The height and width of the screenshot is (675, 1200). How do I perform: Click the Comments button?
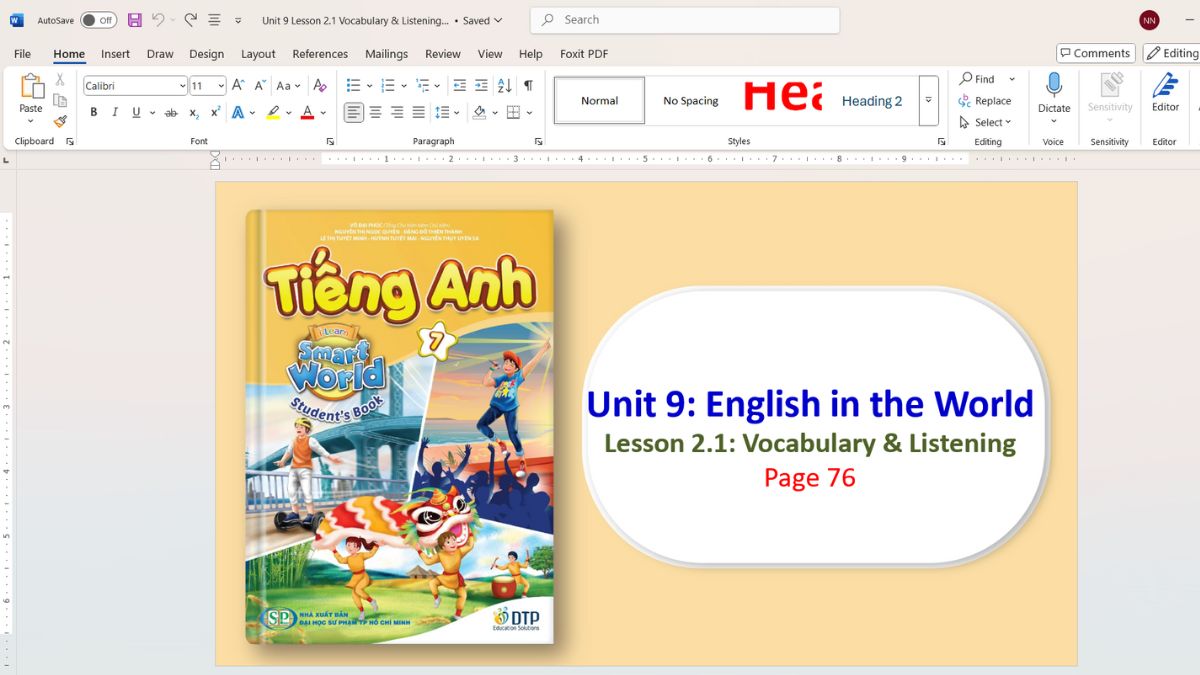click(x=1095, y=53)
